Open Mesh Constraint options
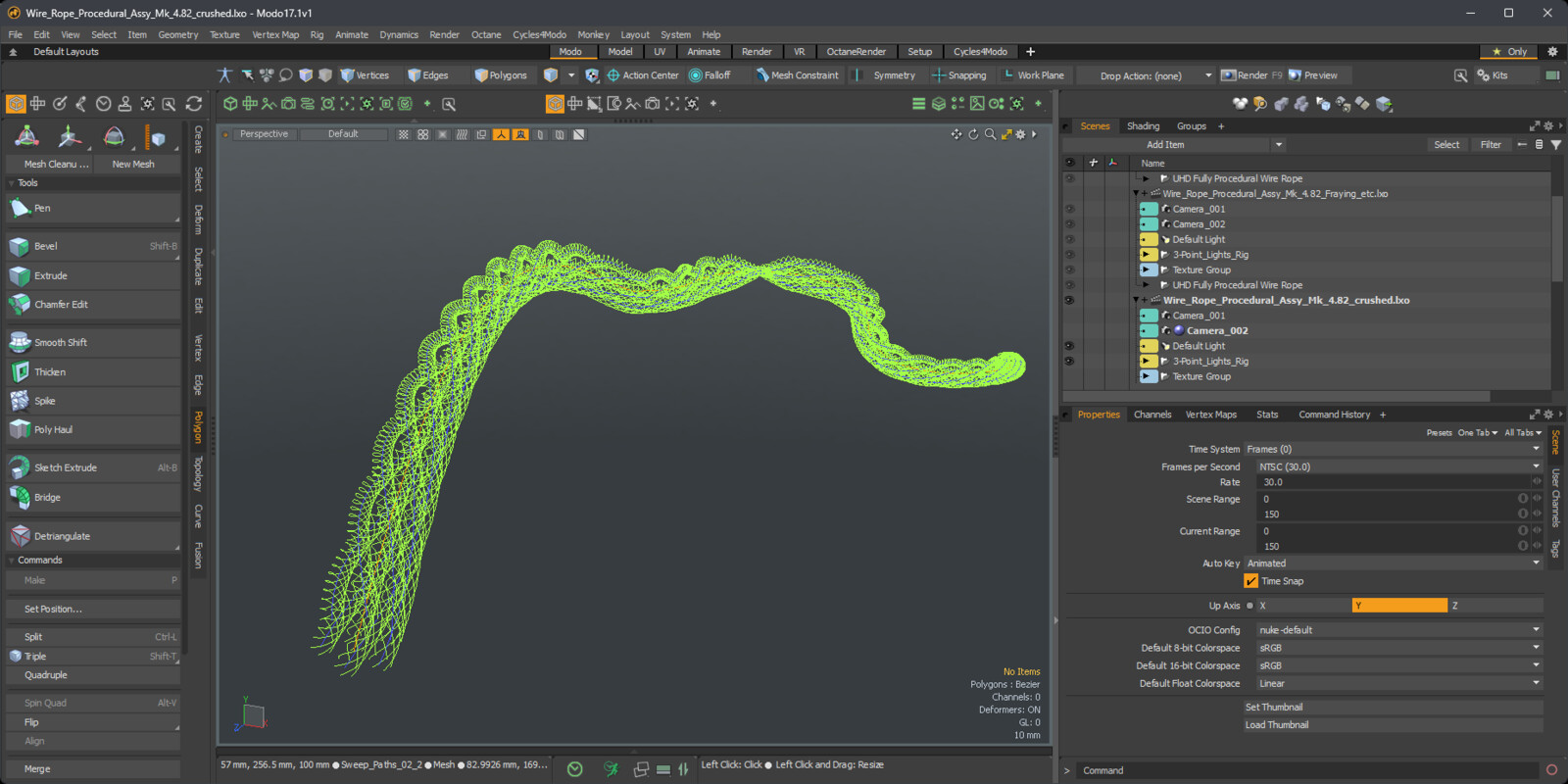 pyautogui.click(x=797, y=75)
